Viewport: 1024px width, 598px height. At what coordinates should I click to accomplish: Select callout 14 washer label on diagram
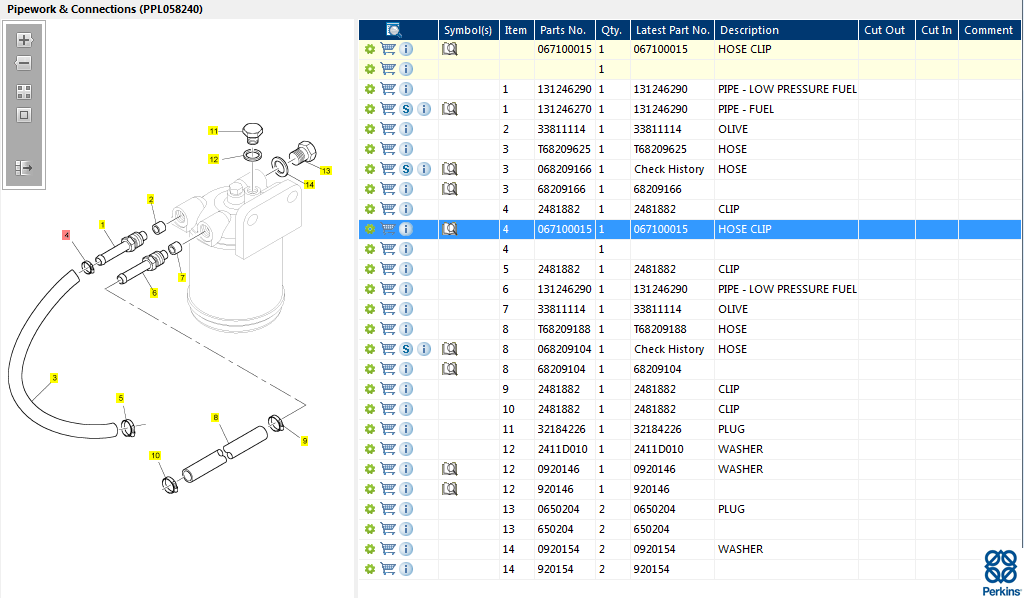click(x=310, y=185)
